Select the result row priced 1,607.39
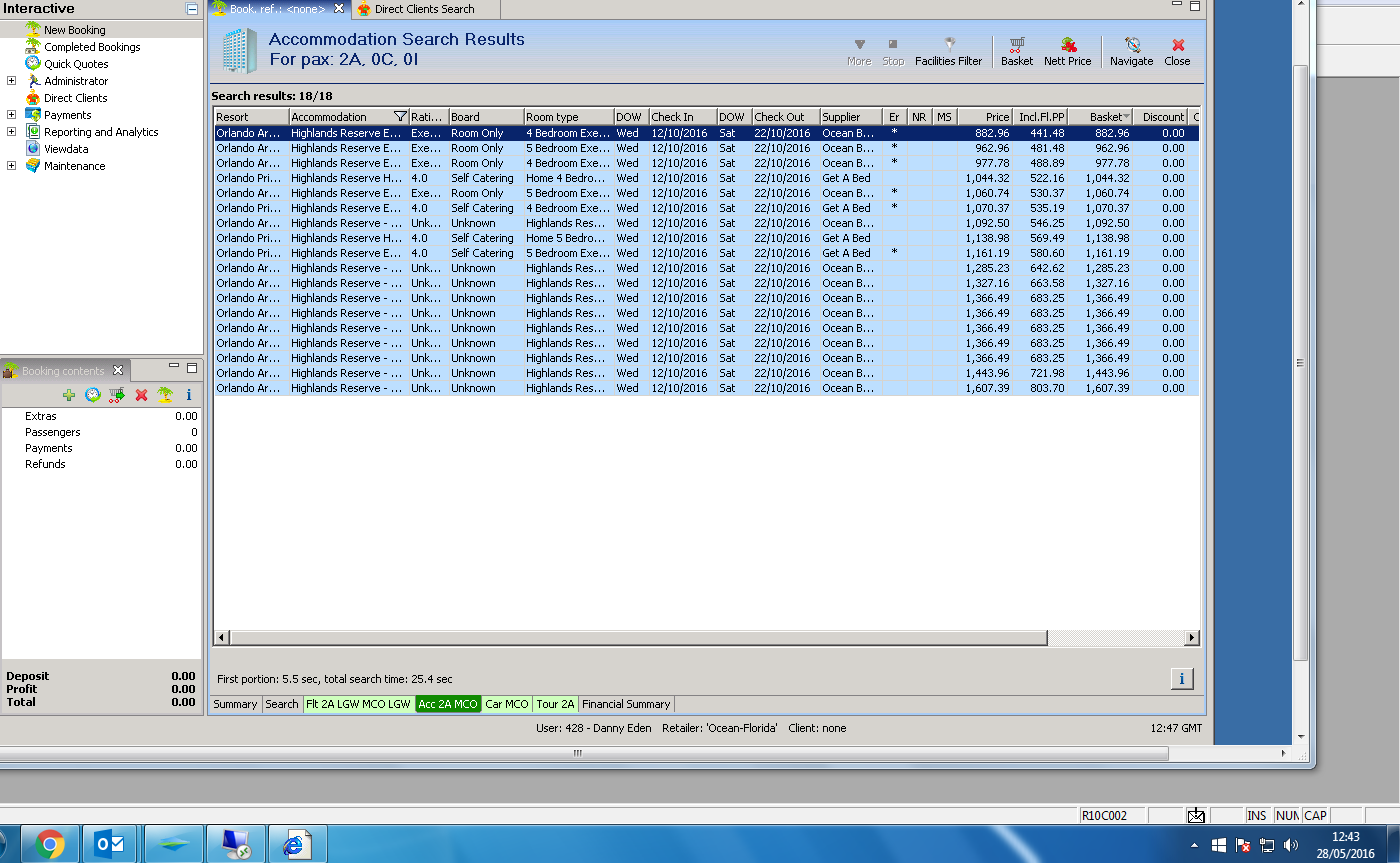 (x=706, y=388)
